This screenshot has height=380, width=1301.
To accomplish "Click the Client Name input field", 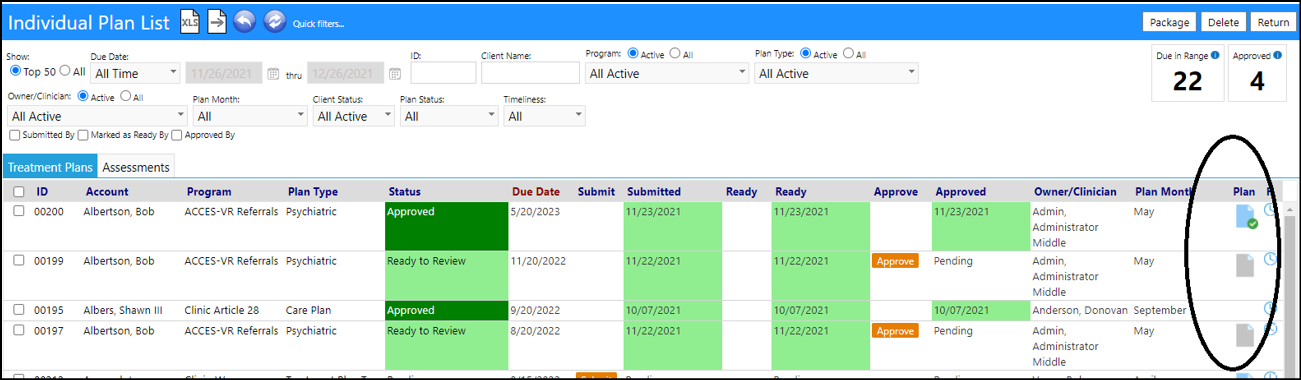I will point(530,73).
